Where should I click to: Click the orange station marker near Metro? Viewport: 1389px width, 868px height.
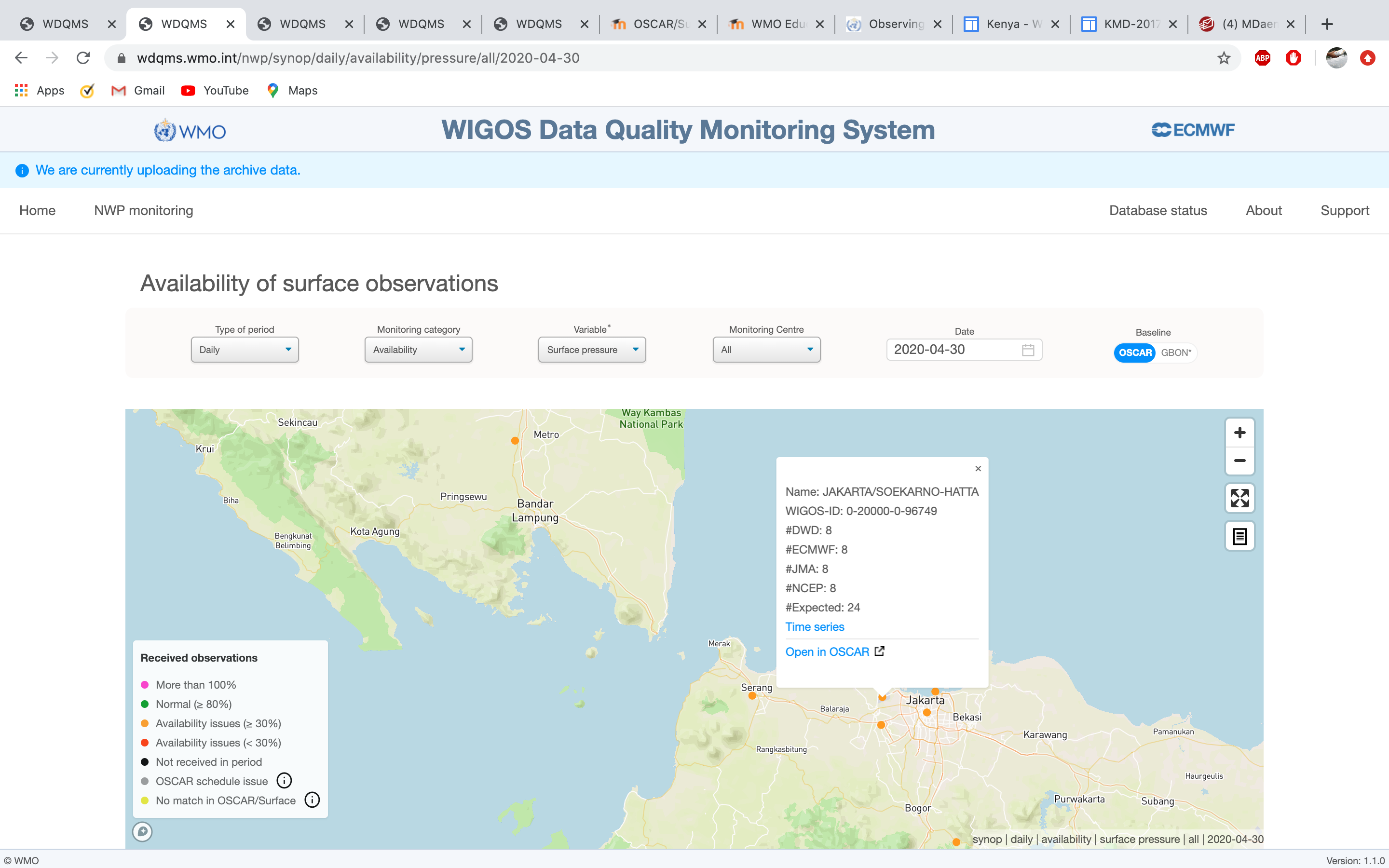[515, 441]
